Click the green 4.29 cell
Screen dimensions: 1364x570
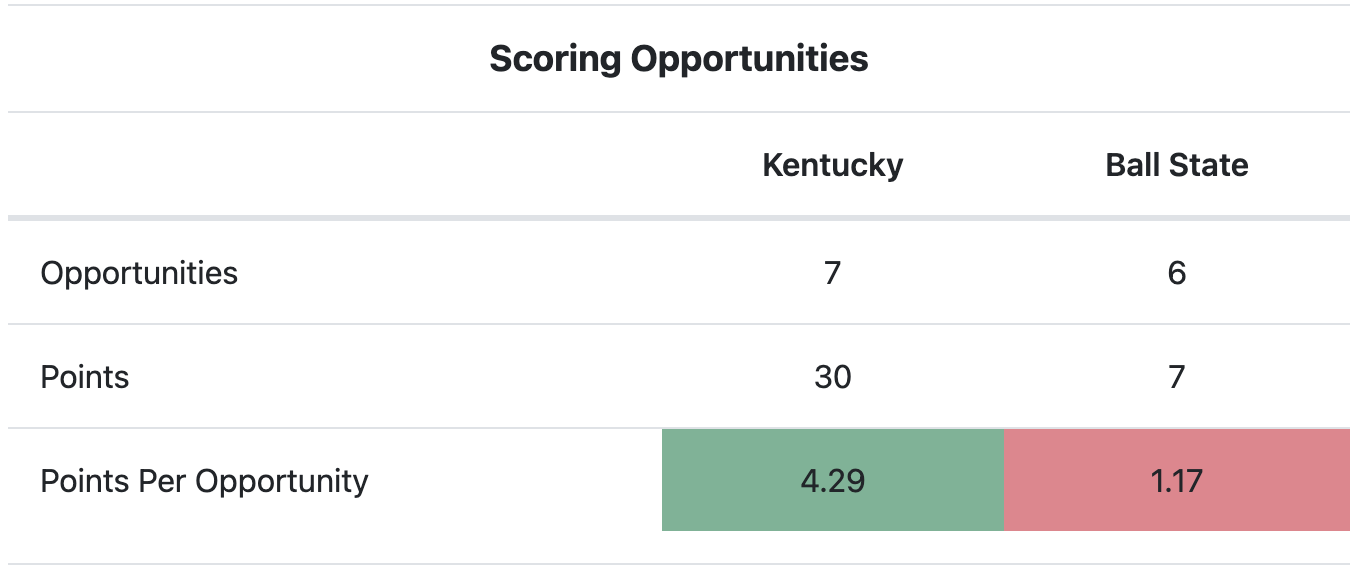pyautogui.click(x=833, y=481)
